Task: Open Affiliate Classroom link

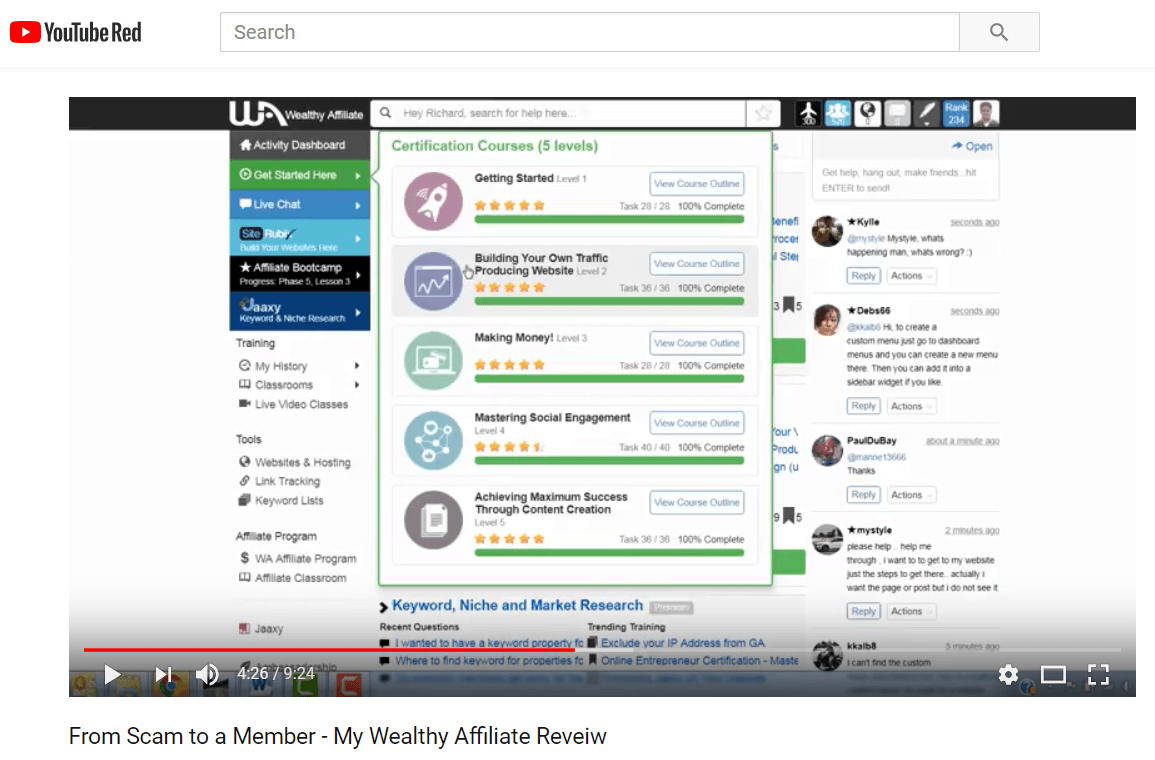Action: coord(292,578)
